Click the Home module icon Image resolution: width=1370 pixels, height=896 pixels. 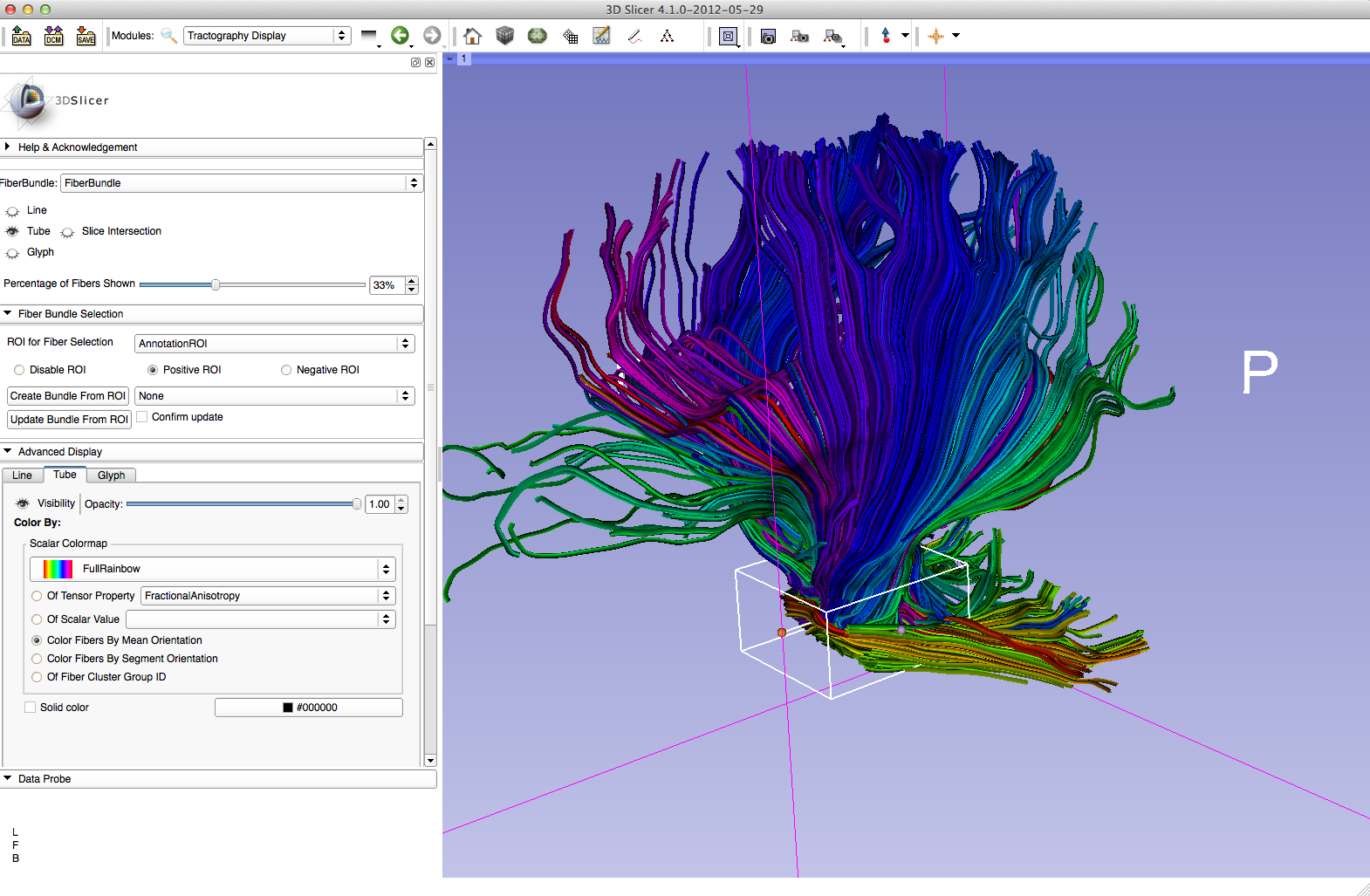[472, 36]
